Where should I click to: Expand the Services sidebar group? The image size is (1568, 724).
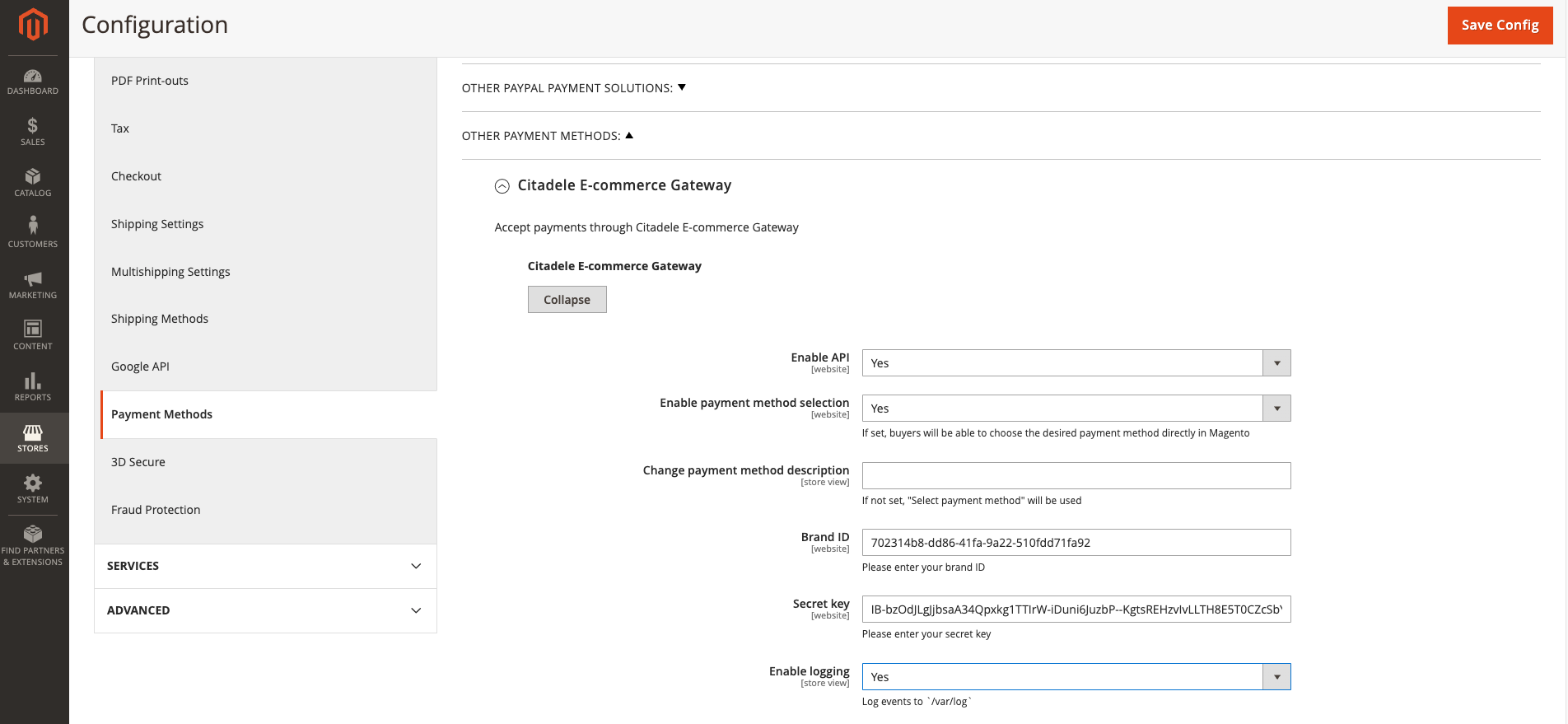[x=265, y=566]
